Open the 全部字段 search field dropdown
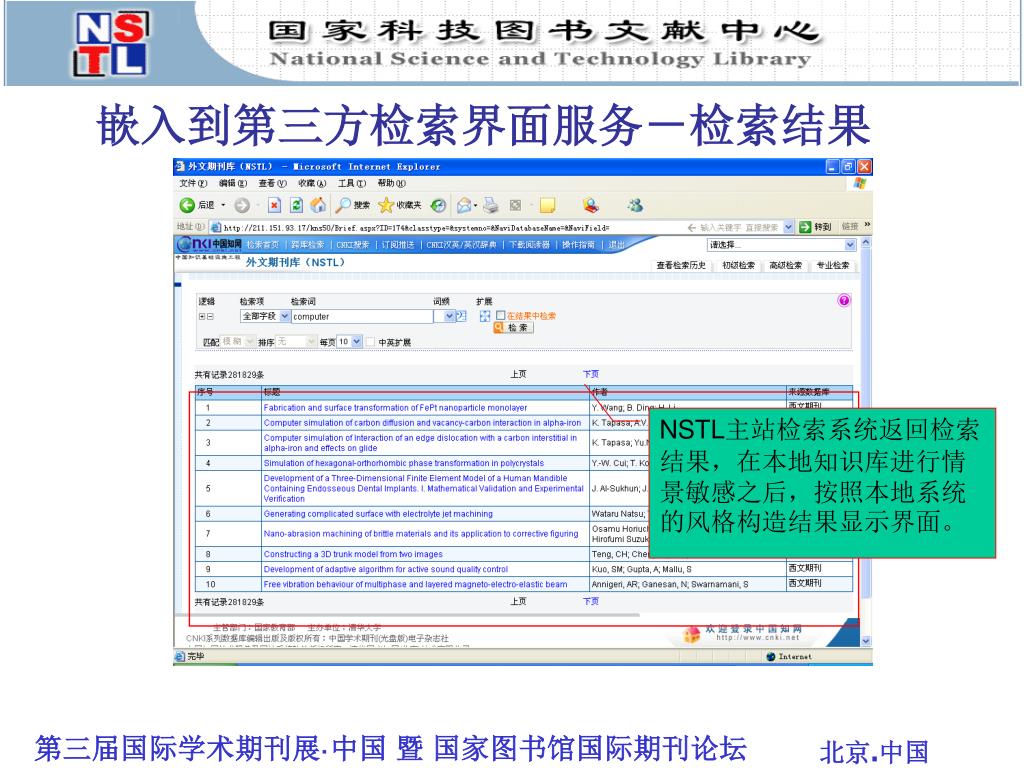The width and height of the screenshot is (1024, 768). click(265, 316)
